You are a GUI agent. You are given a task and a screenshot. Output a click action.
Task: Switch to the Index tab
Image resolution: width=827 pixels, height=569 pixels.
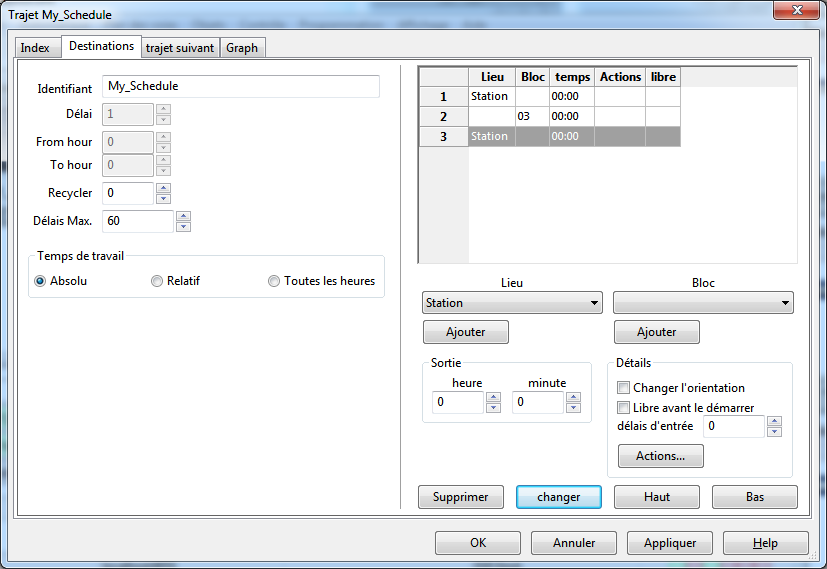pos(35,48)
